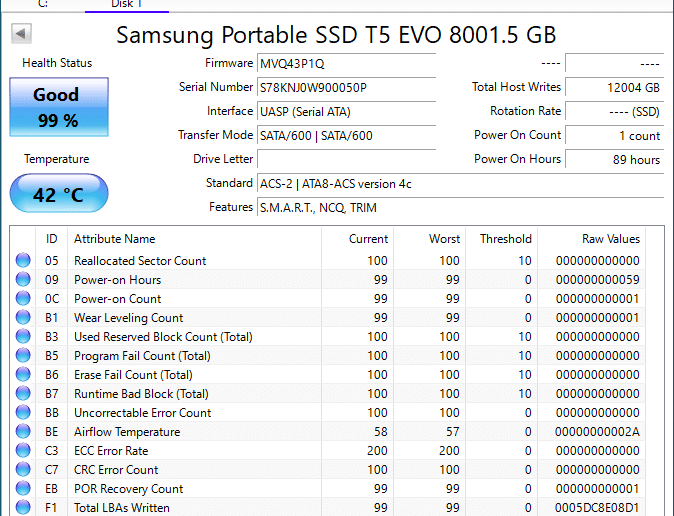Select the Reallocated Sector Count attribute name

point(140,261)
